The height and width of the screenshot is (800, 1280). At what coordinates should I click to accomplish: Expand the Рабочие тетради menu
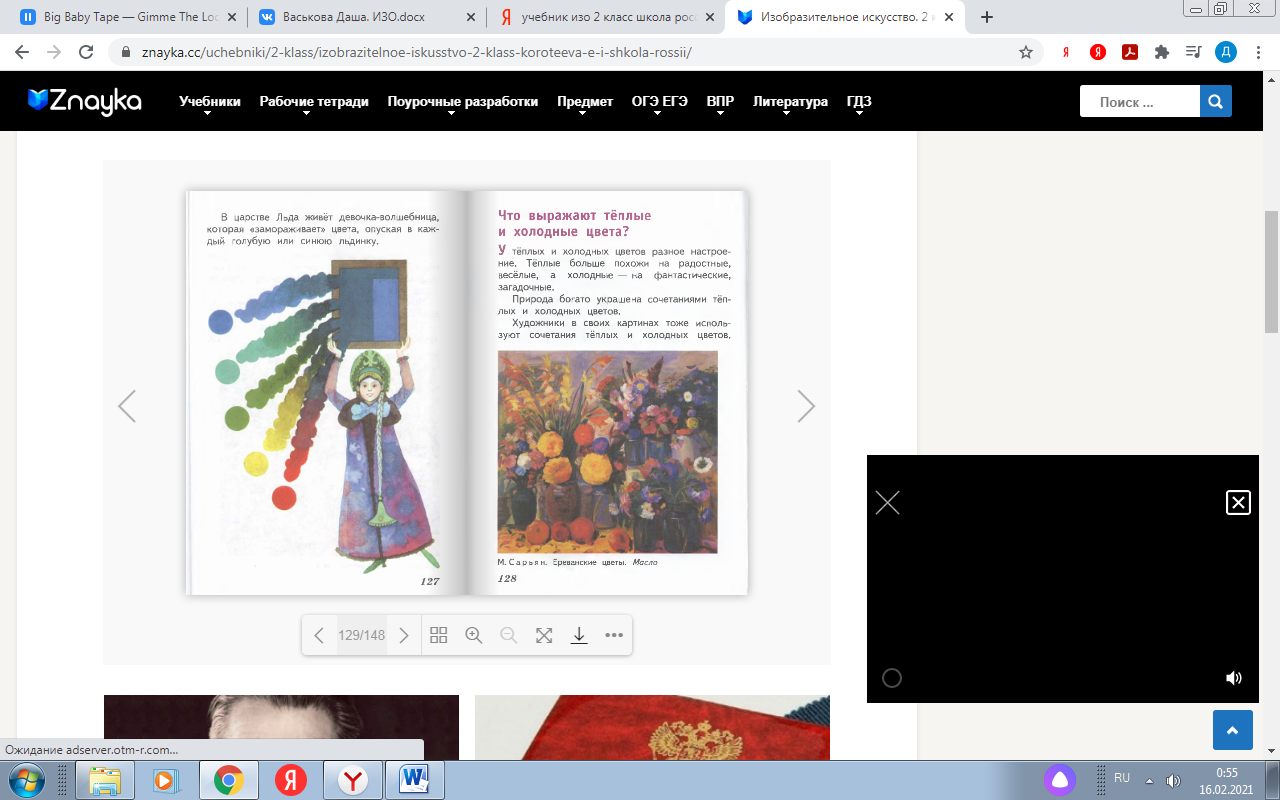click(x=314, y=101)
